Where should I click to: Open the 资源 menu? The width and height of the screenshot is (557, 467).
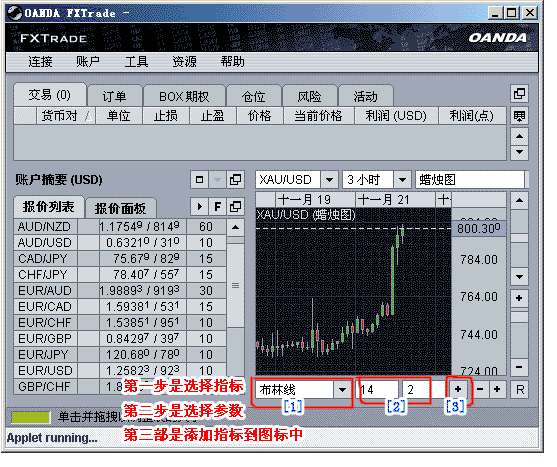click(x=184, y=62)
